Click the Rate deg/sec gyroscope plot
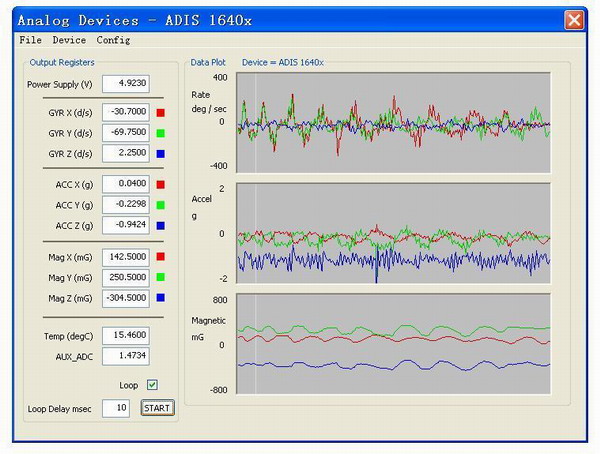Screen dimensions: 600x454 [394, 122]
